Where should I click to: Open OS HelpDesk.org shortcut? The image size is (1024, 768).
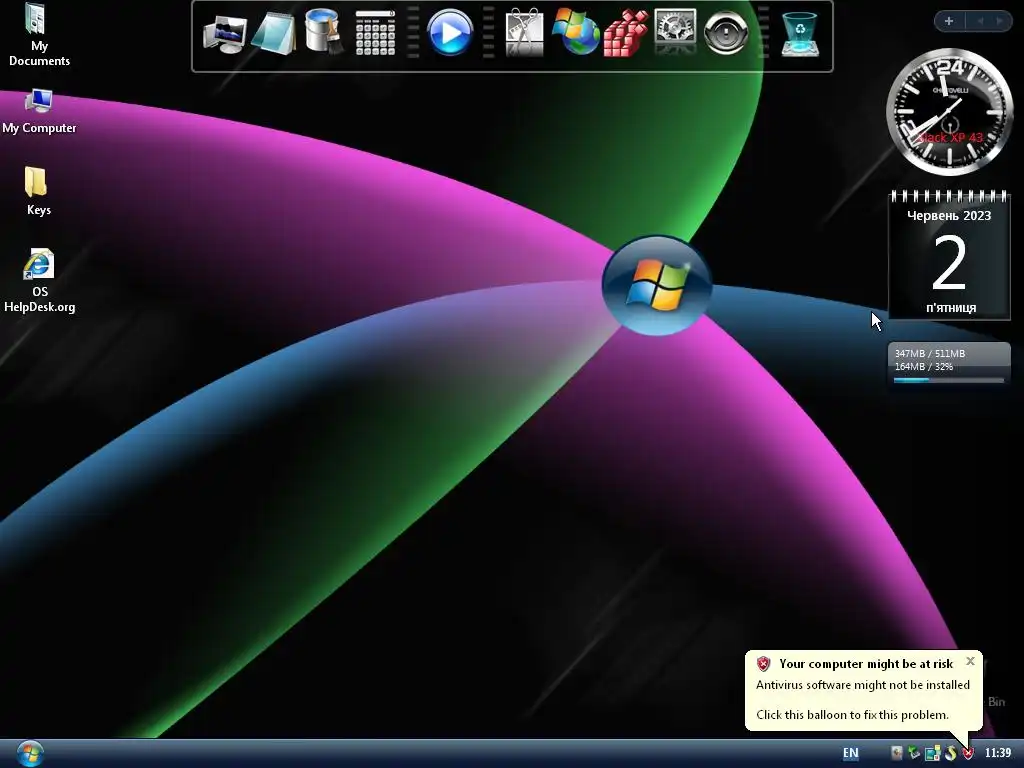pos(39,281)
